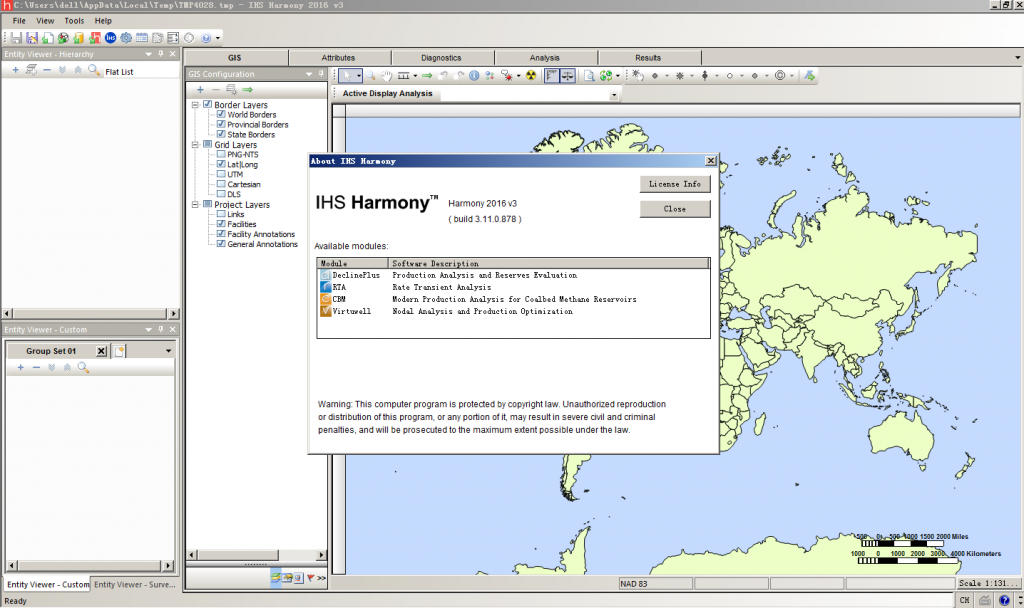Toggle the Border Layers checkbox

click(x=208, y=104)
